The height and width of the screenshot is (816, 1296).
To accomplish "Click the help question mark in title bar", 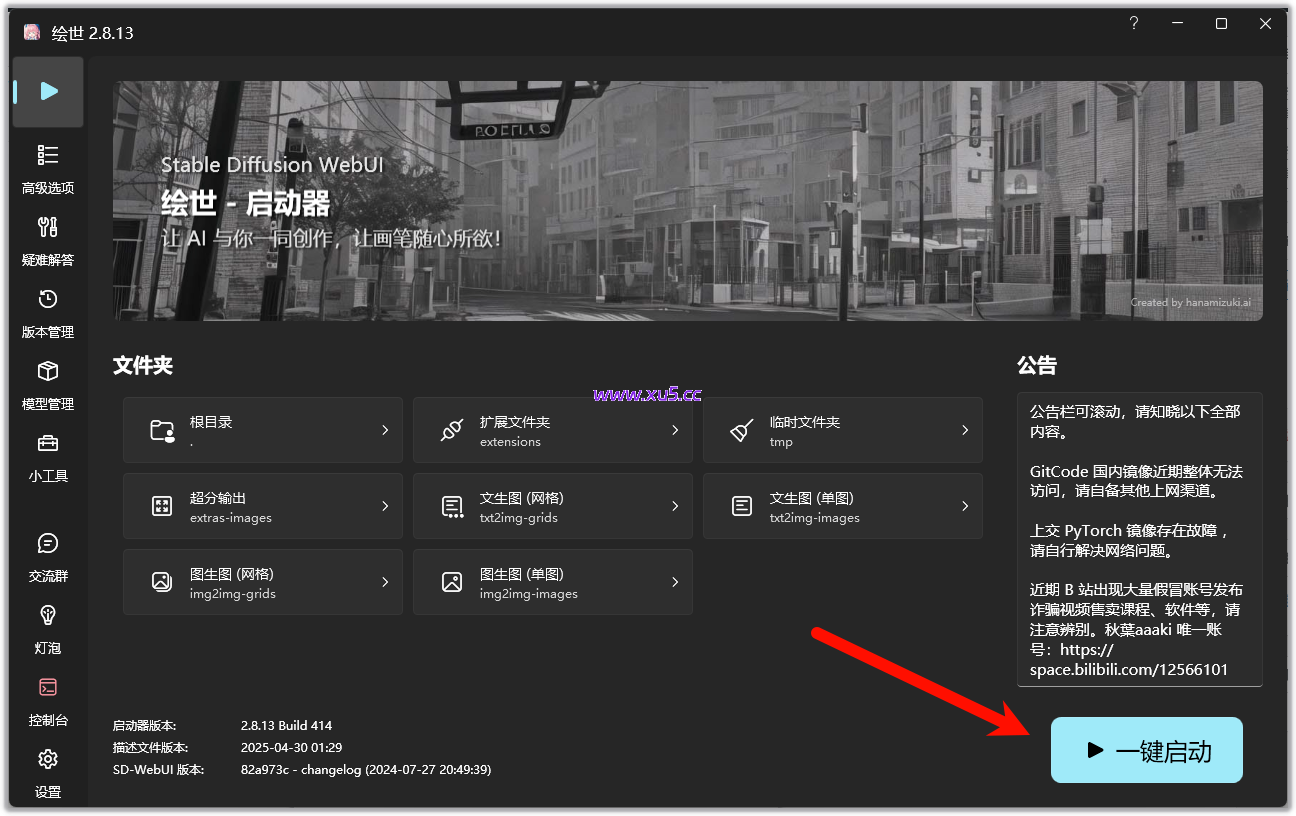I will tap(1133, 23).
